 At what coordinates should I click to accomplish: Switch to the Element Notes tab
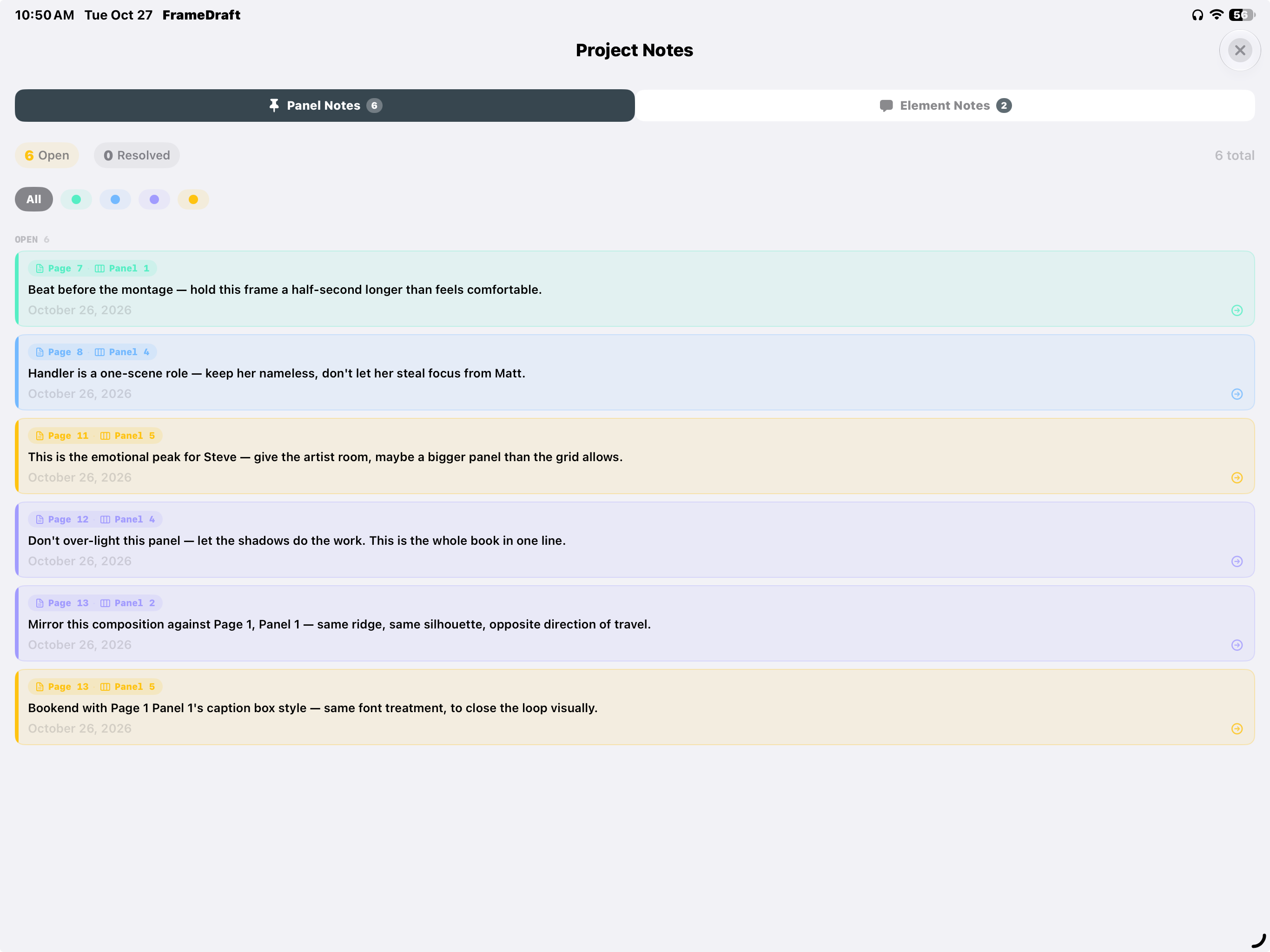coord(945,106)
